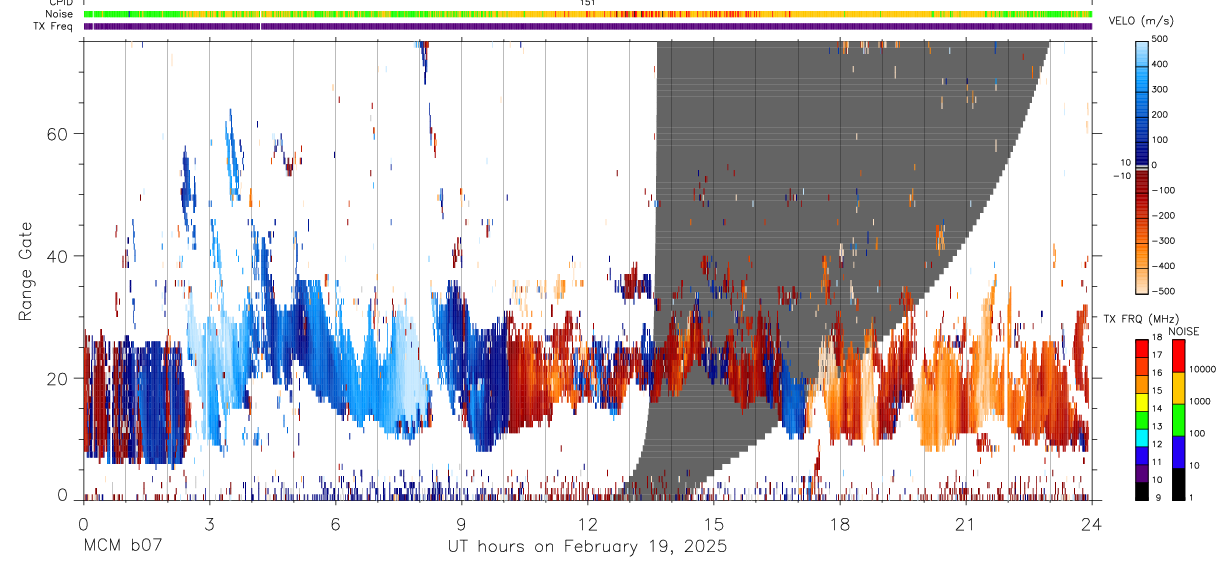1228x567 pixels.
Task: Select the blue 10–100 segment in the NOISE legend
Action: click(x=1179, y=451)
